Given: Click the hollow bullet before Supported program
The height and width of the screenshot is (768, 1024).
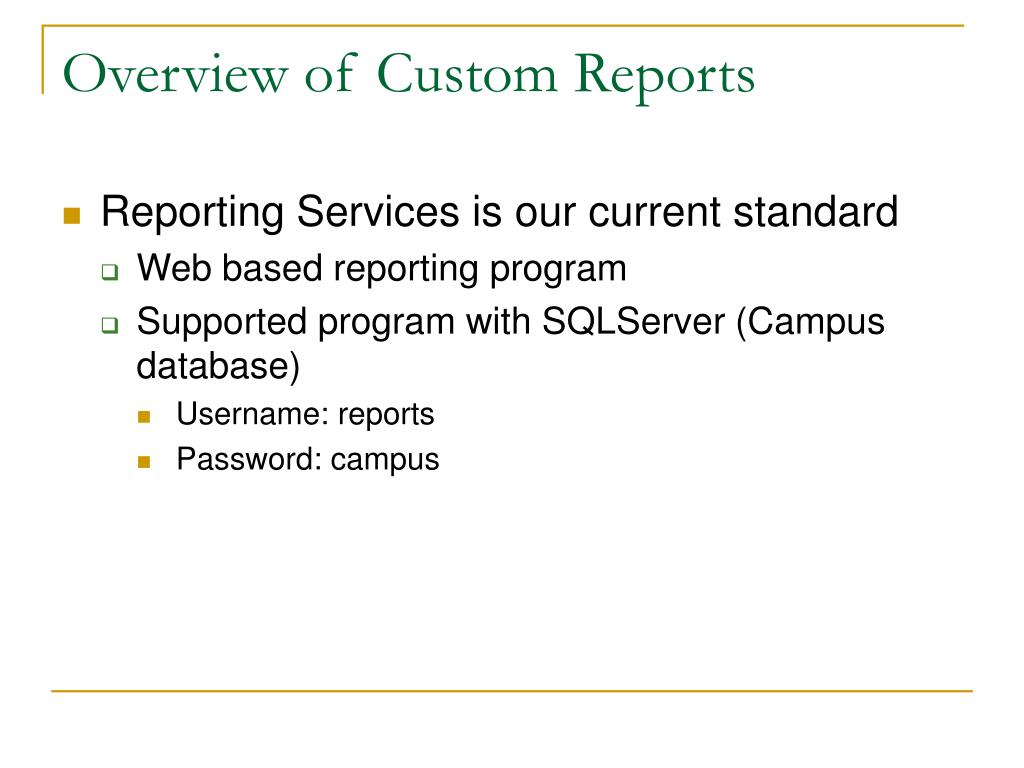Looking at the screenshot, I should pyautogui.click(x=110, y=325).
